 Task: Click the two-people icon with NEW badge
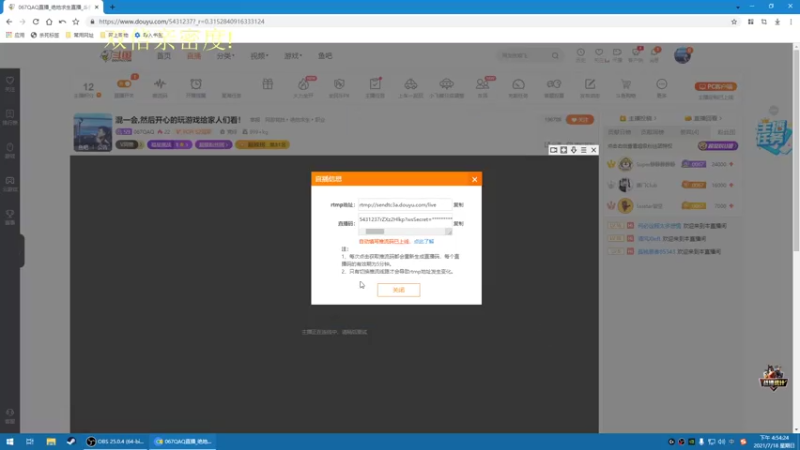click(482, 84)
